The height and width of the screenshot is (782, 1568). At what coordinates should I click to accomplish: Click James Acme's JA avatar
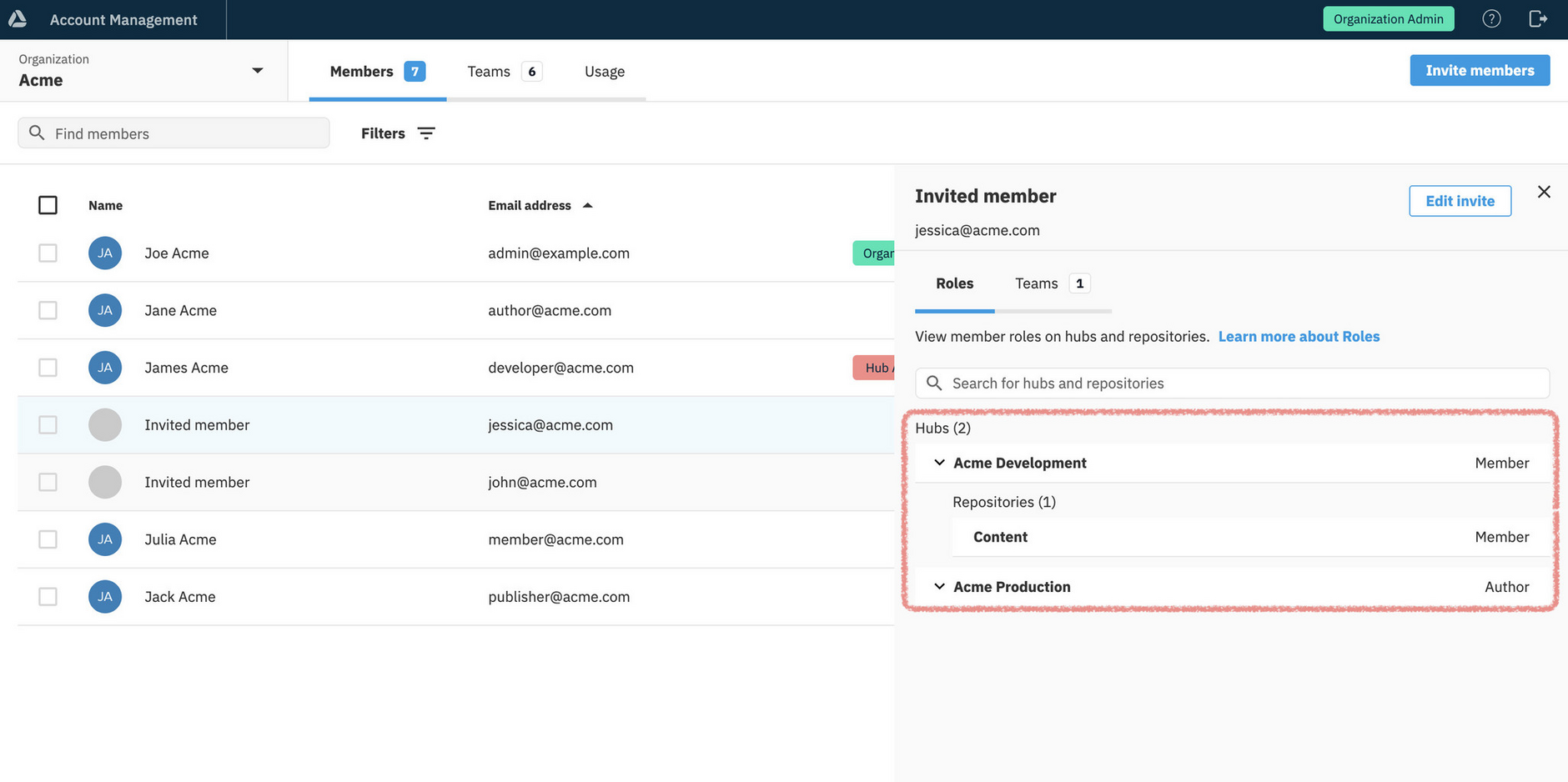point(105,368)
